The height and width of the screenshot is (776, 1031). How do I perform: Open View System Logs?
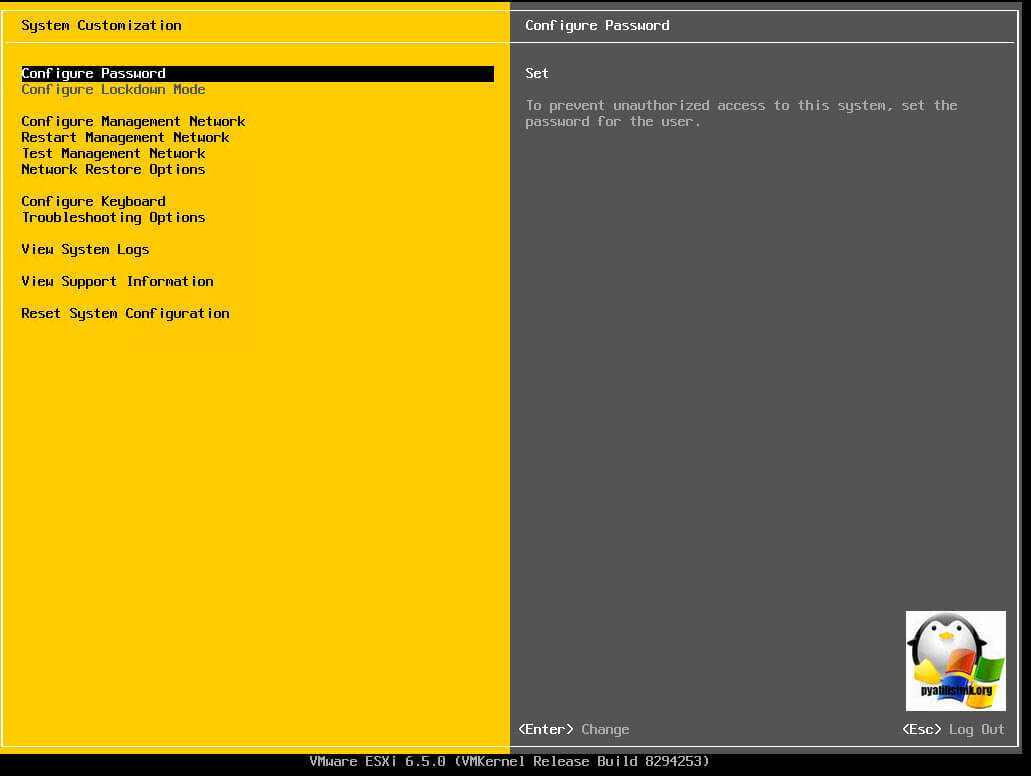tap(85, 249)
